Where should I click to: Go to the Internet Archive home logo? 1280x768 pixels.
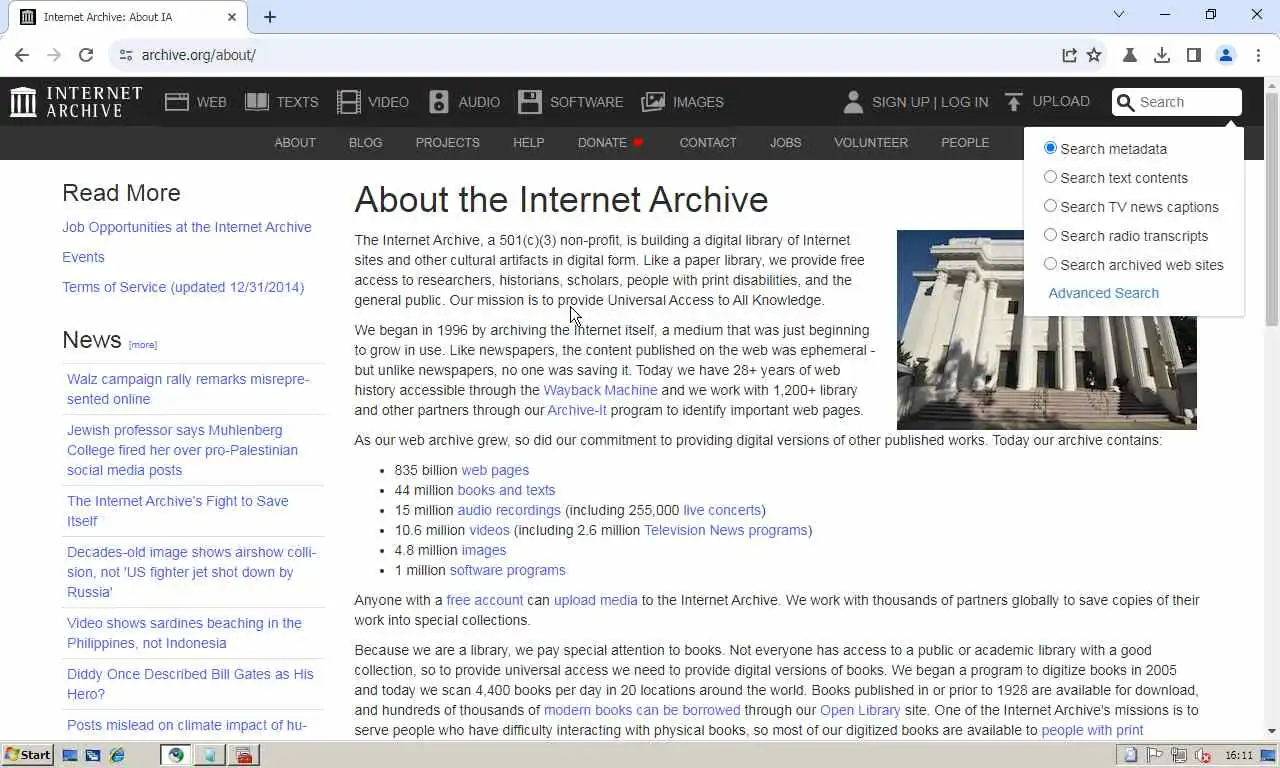[x=76, y=102]
